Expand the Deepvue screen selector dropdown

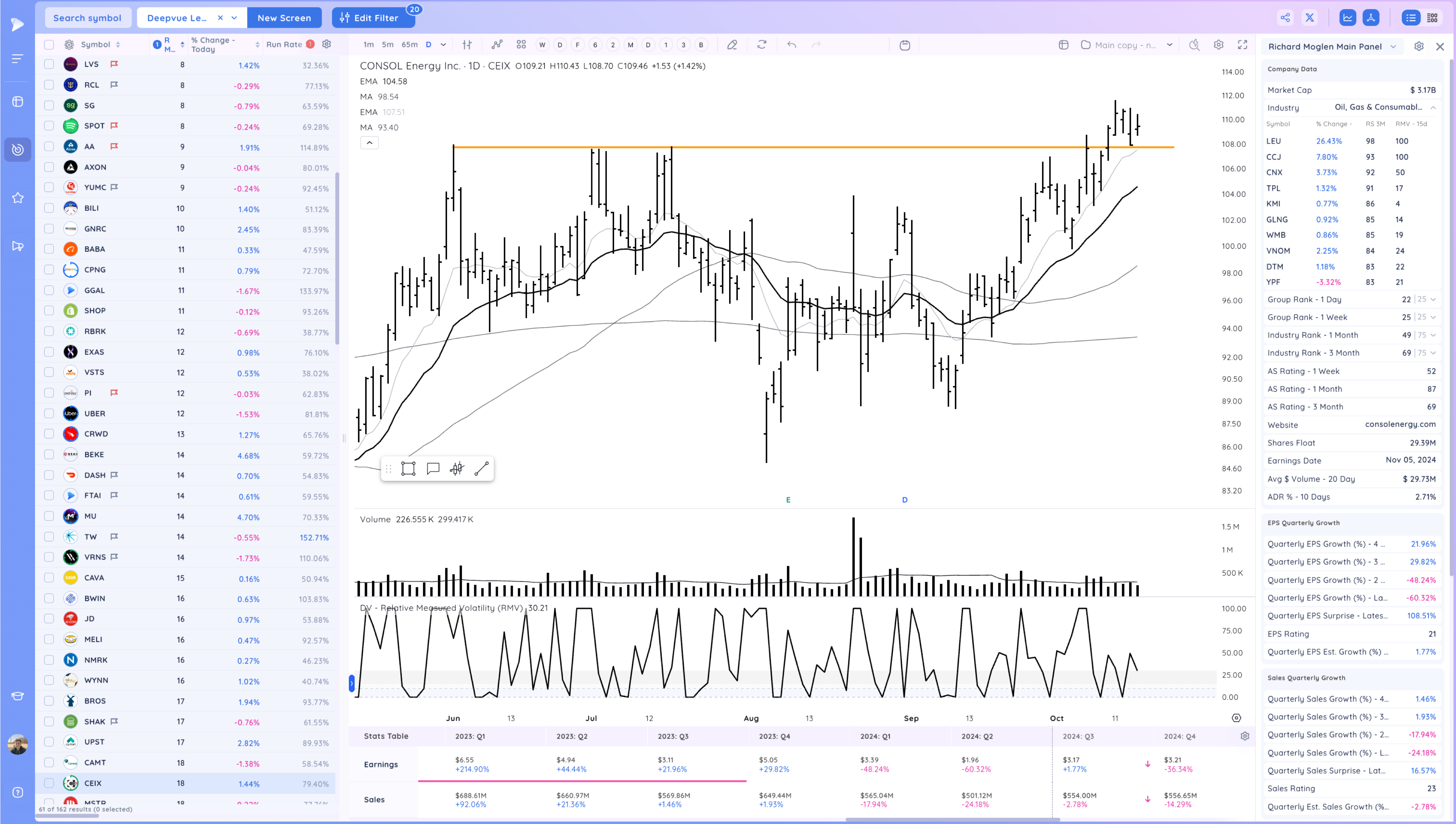click(234, 17)
